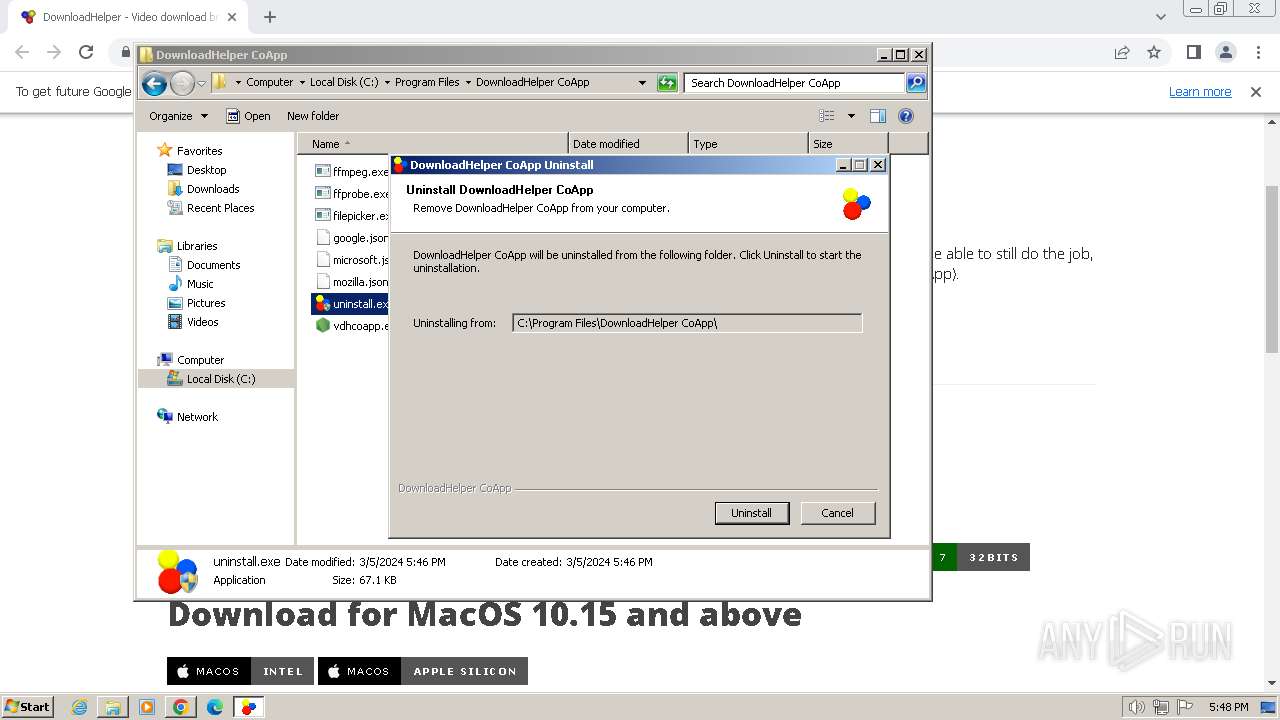Click macOS Intel download button

(x=240, y=671)
